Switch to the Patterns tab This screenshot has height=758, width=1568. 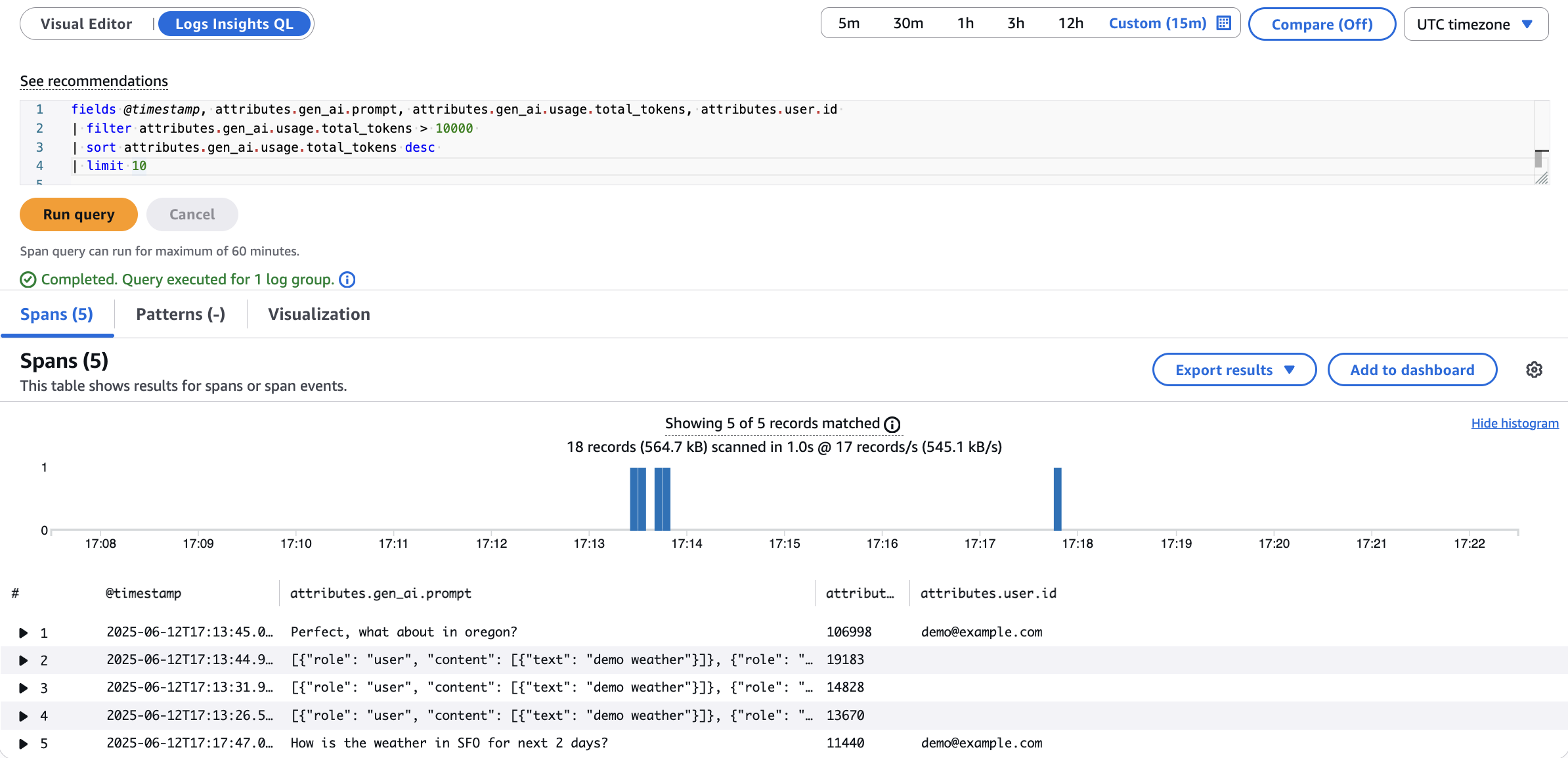click(180, 314)
